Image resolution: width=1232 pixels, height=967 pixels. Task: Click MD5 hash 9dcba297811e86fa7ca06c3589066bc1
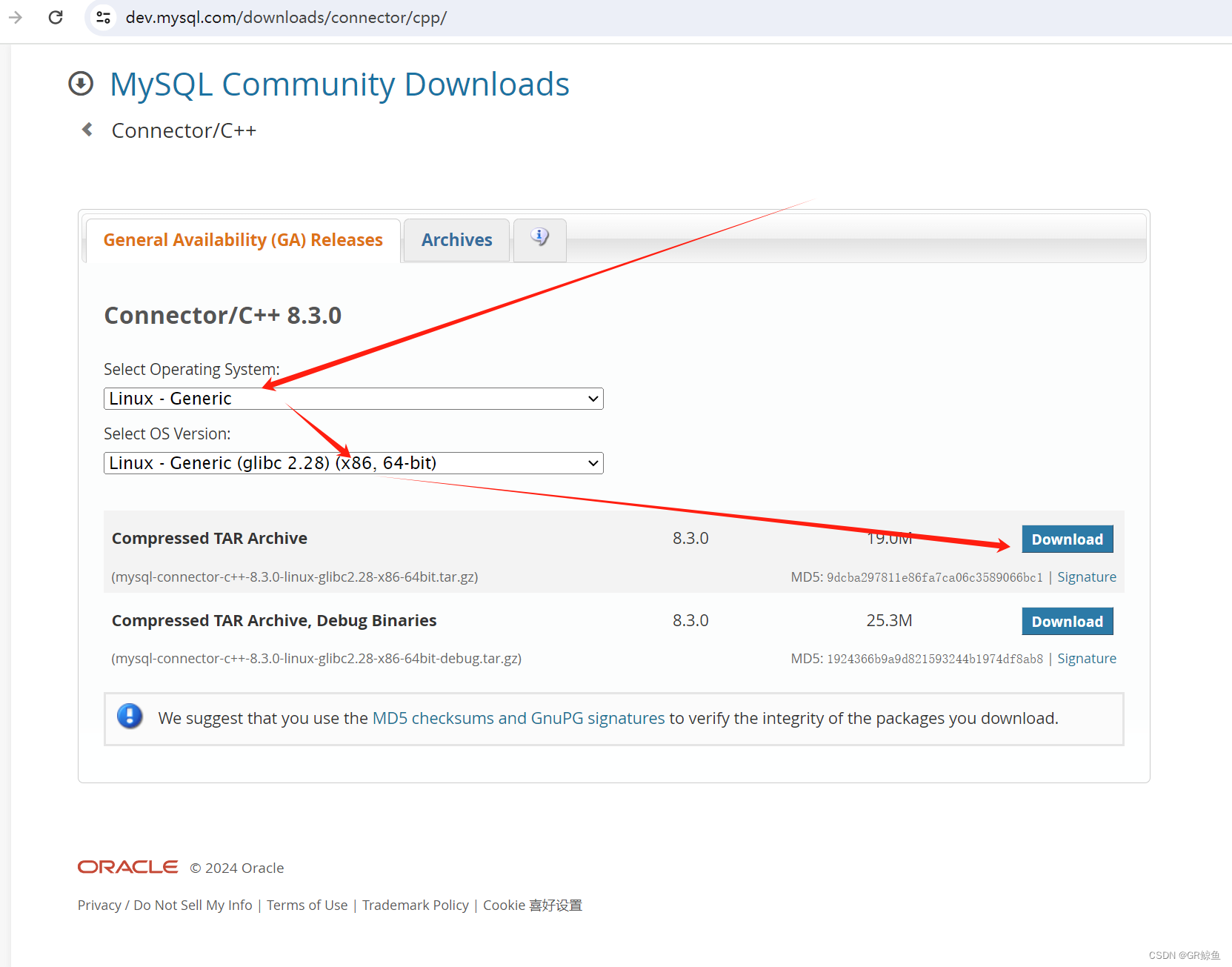click(935, 578)
